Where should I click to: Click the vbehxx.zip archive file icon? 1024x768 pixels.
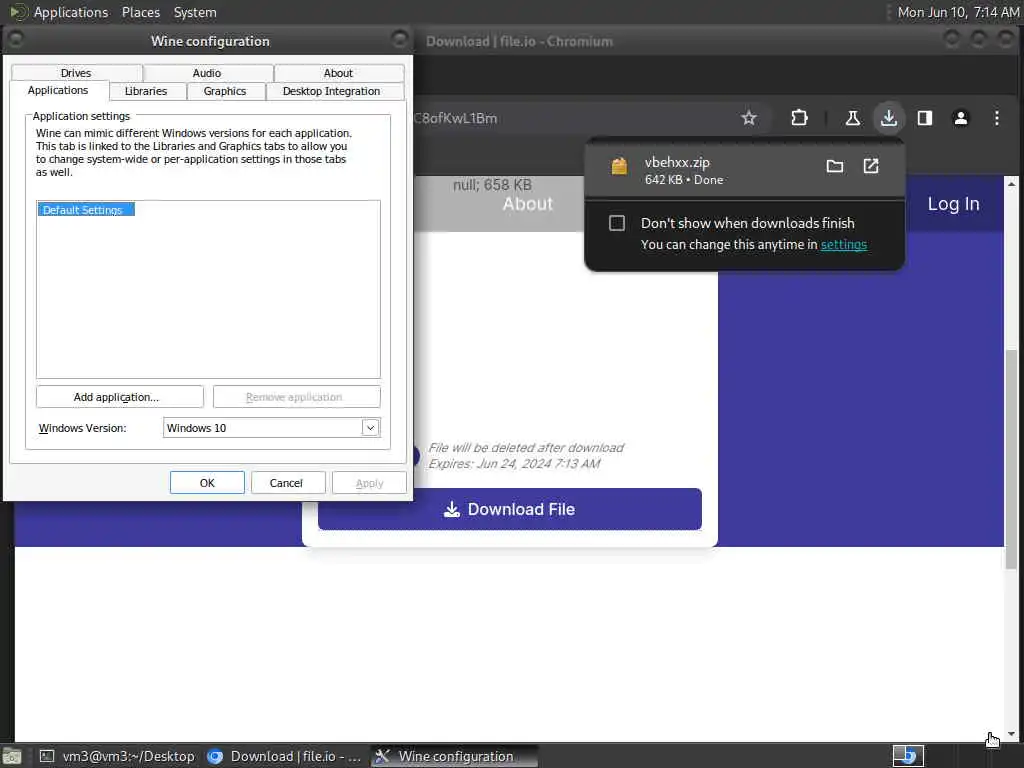(x=618, y=167)
